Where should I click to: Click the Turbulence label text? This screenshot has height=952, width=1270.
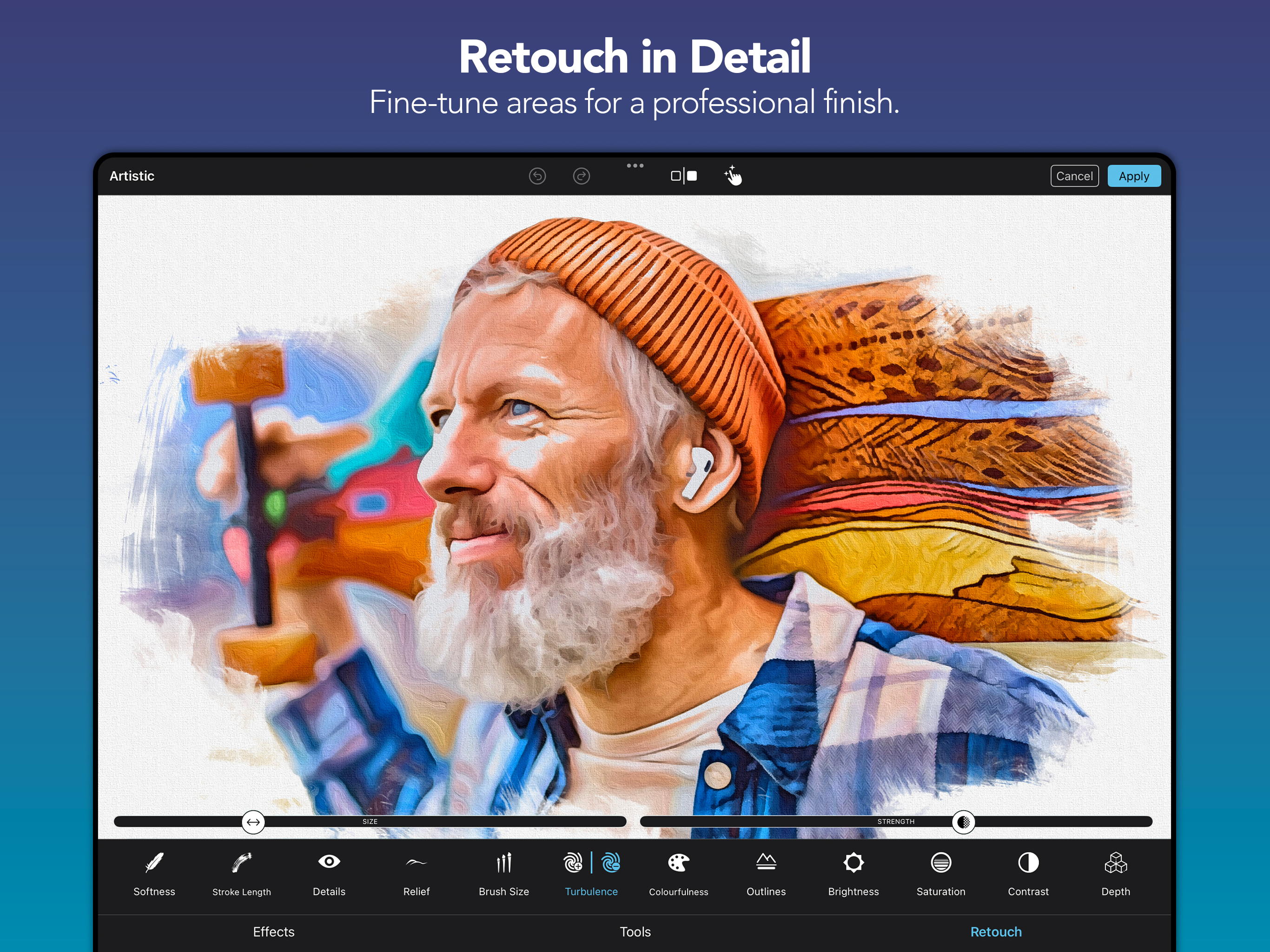591,891
